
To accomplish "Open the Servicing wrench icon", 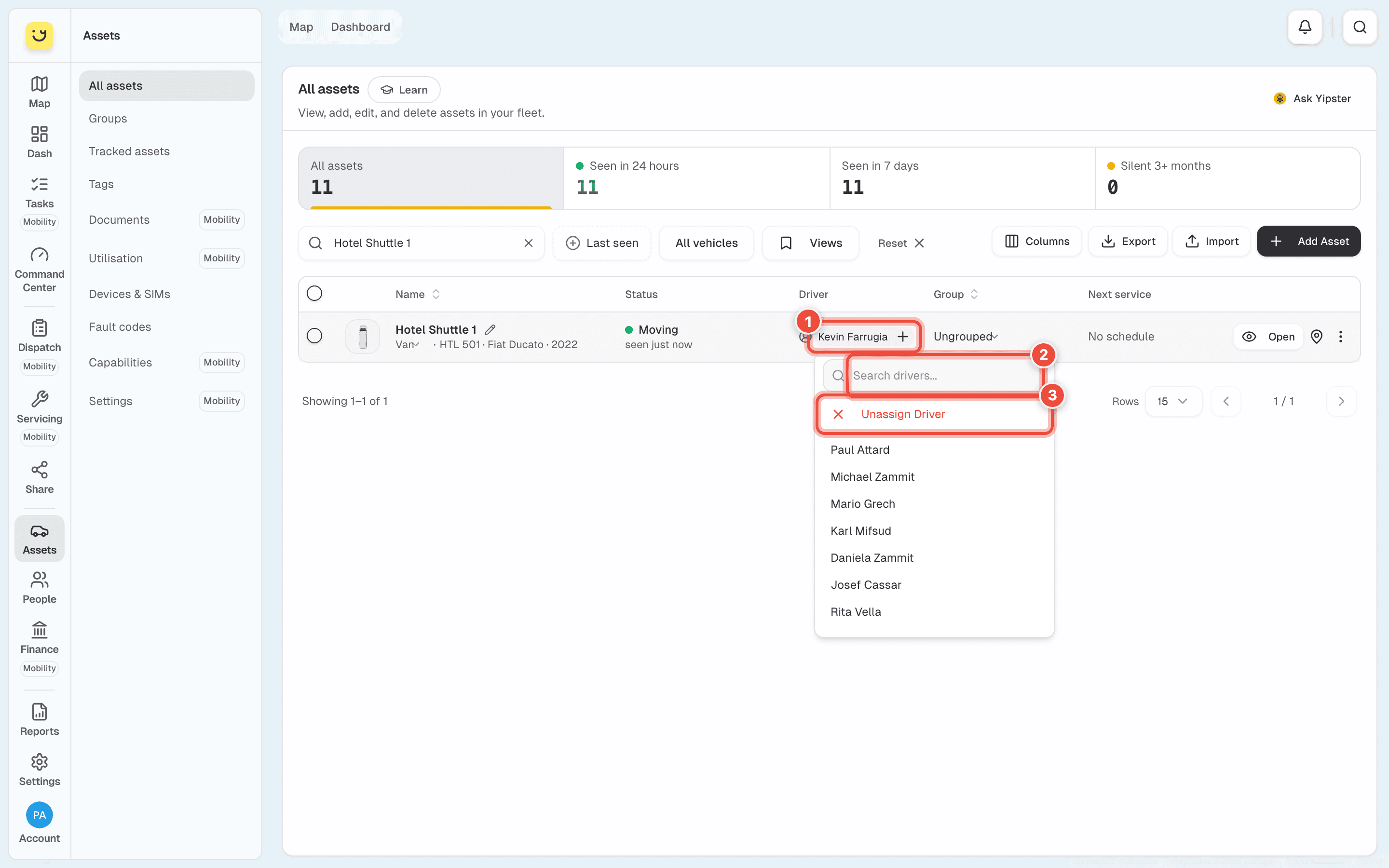I will pos(39,407).
